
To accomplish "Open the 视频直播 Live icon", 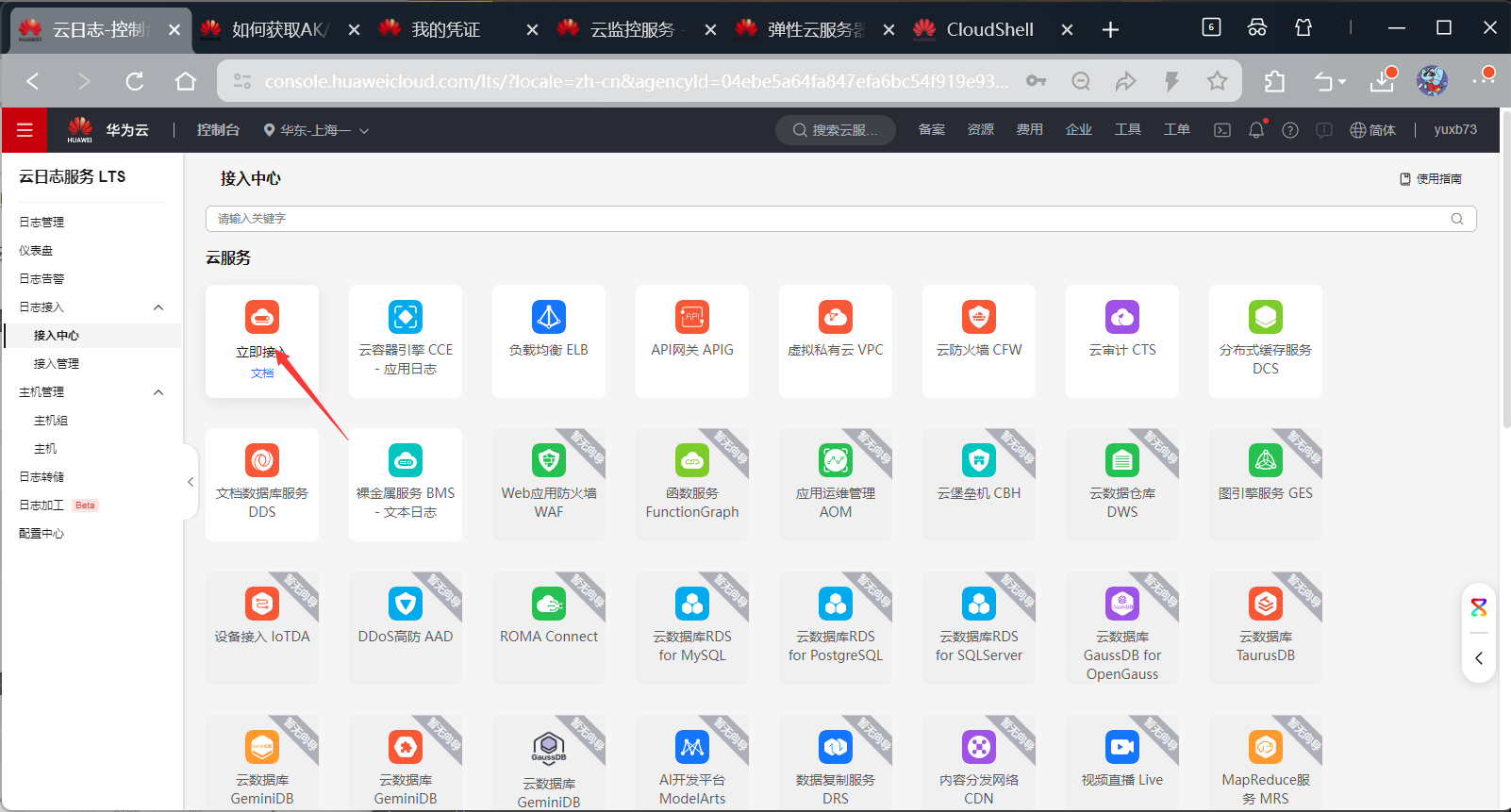I will point(1122,747).
